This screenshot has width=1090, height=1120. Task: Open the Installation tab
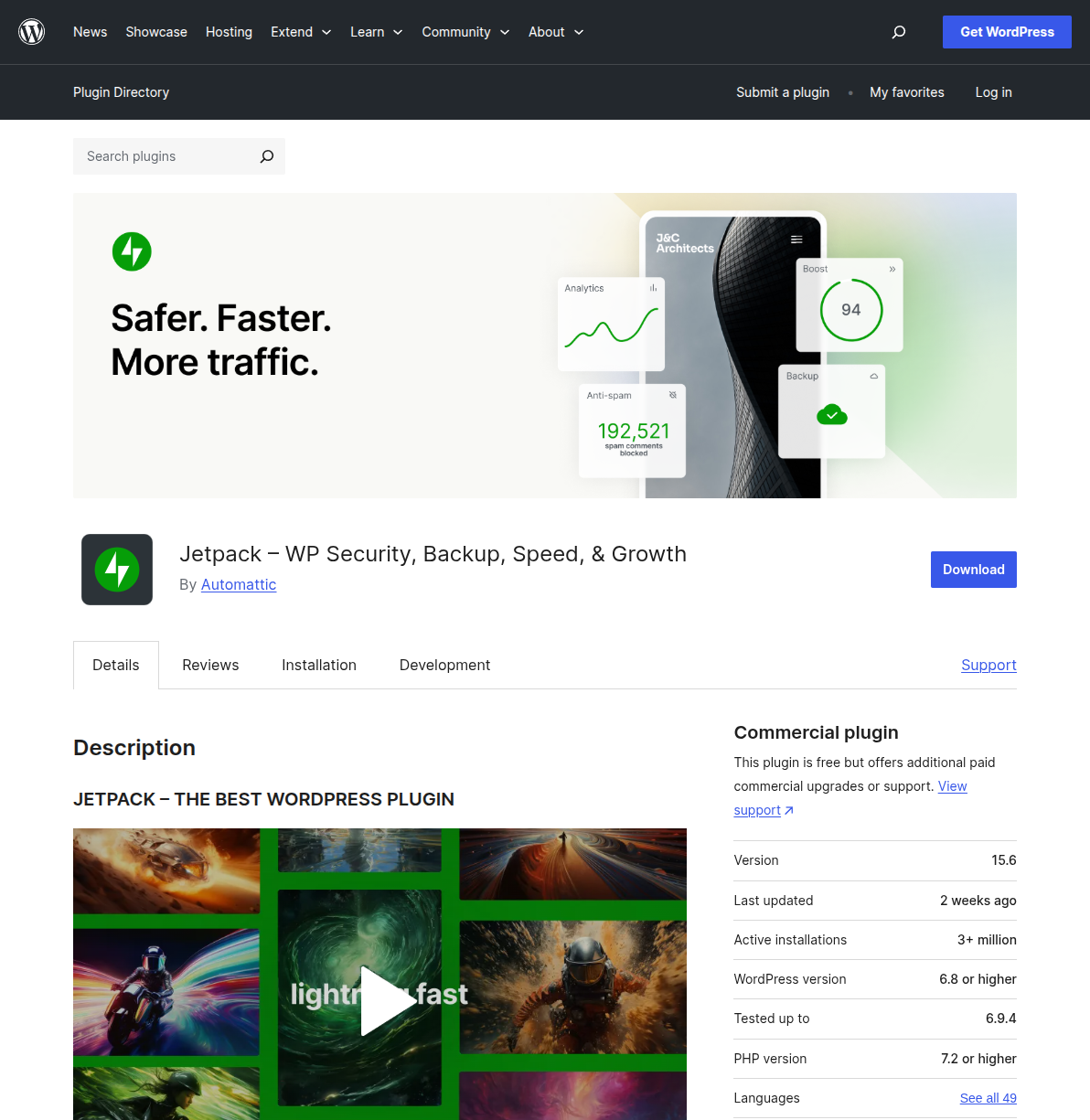click(x=318, y=665)
